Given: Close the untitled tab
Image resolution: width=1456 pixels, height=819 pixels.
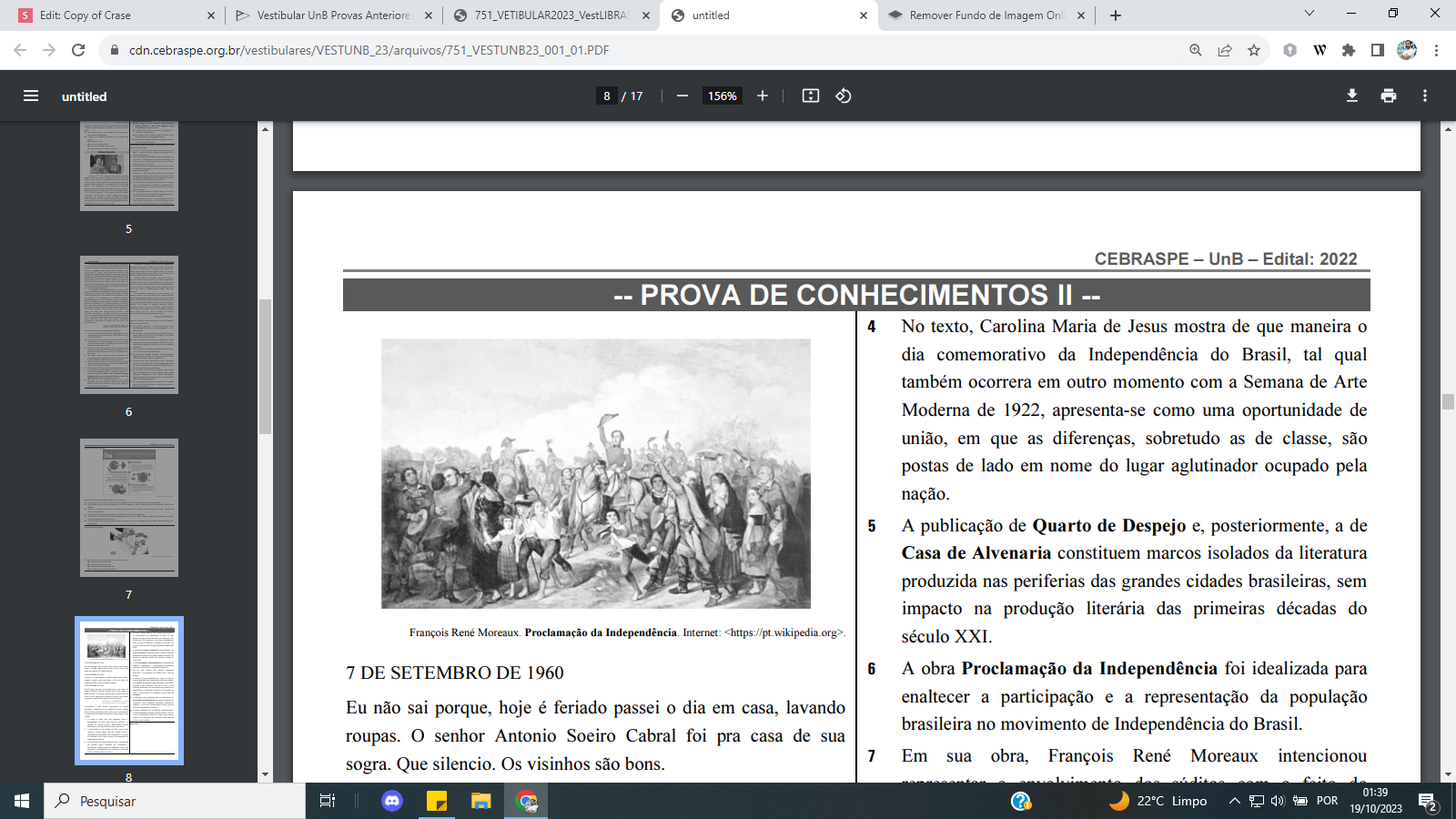Looking at the screenshot, I should pos(864,15).
